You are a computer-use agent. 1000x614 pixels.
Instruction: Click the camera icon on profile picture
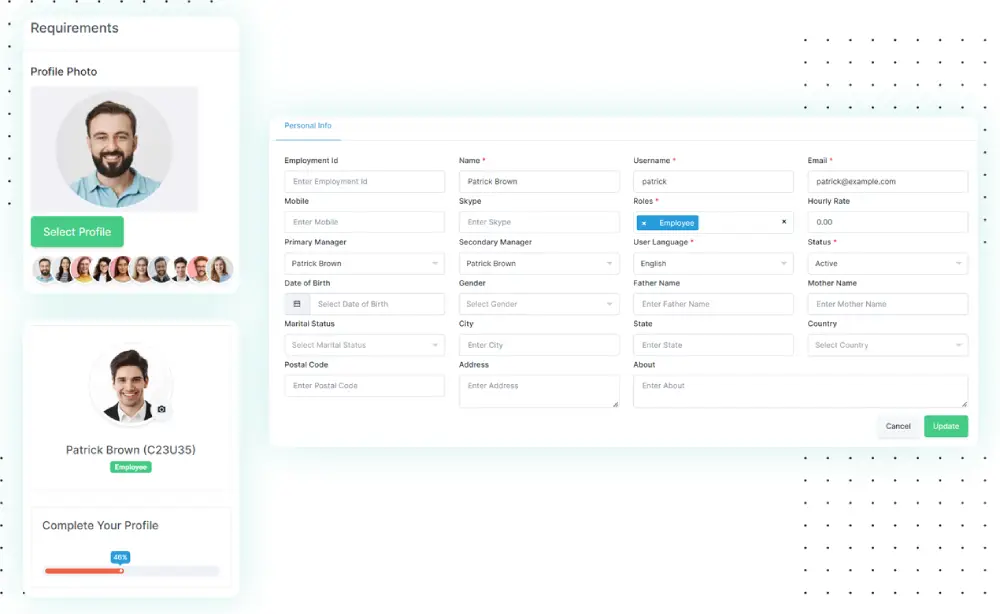tap(162, 410)
